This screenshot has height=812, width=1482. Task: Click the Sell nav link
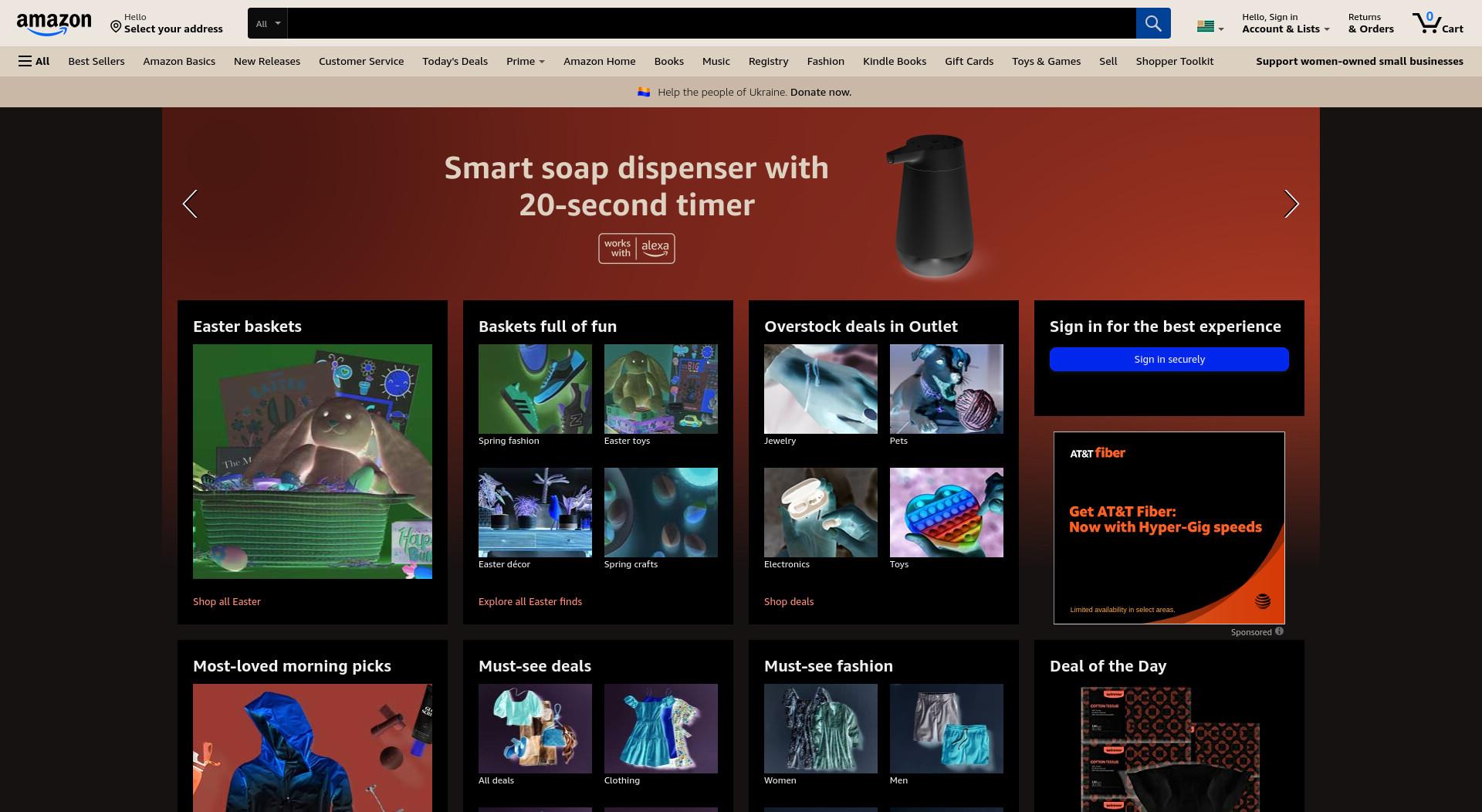pyautogui.click(x=1108, y=61)
